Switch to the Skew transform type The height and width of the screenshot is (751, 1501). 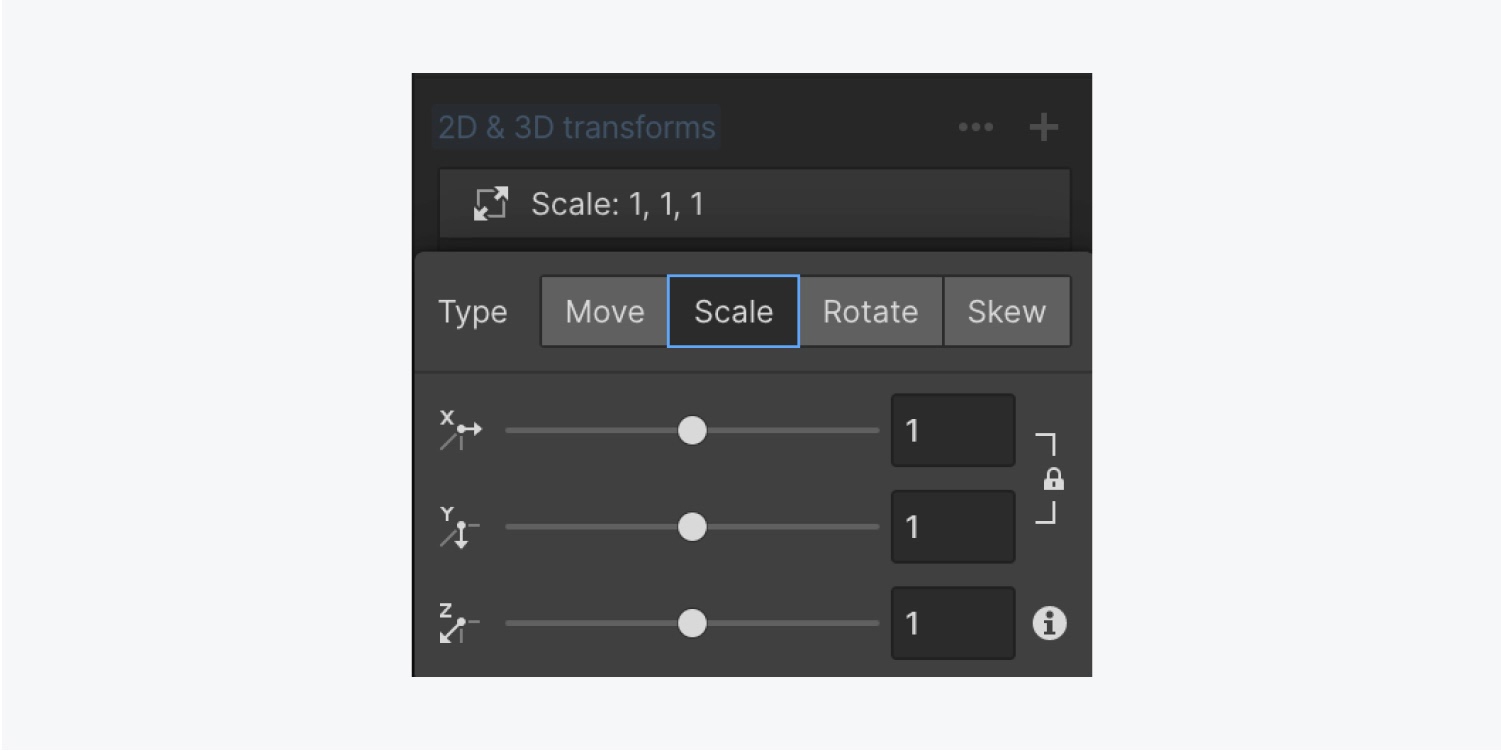1006,312
